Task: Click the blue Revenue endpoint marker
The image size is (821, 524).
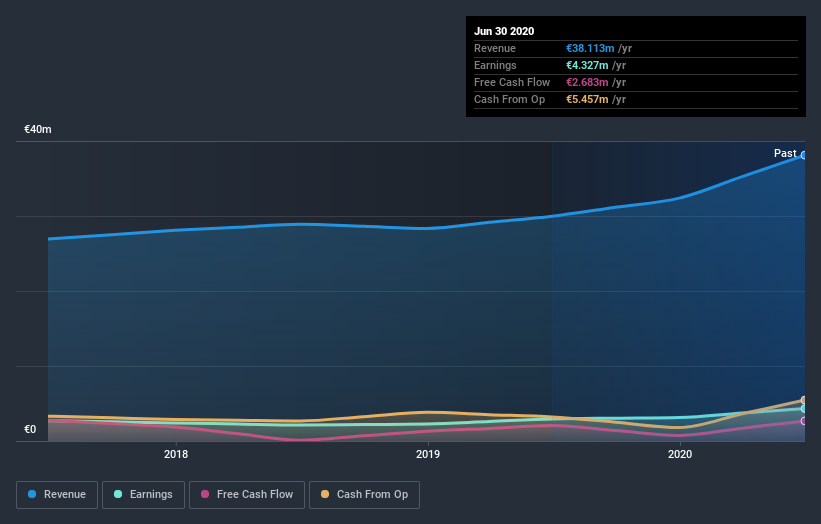Action: tap(804, 155)
